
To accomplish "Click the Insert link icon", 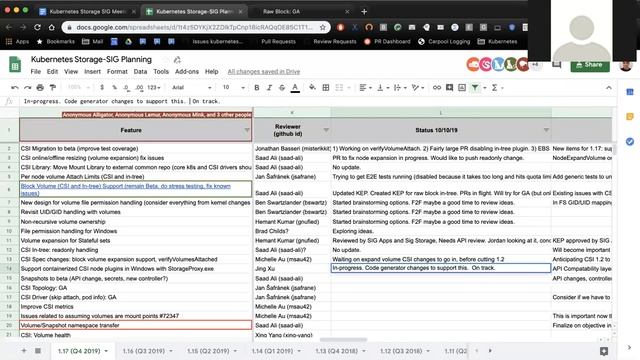I will point(437,88).
